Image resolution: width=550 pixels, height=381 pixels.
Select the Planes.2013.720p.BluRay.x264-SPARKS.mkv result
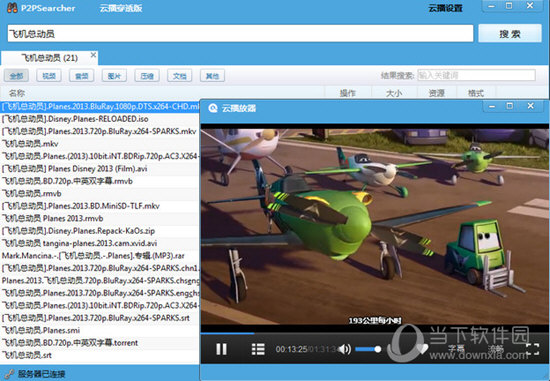(x=100, y=131)
